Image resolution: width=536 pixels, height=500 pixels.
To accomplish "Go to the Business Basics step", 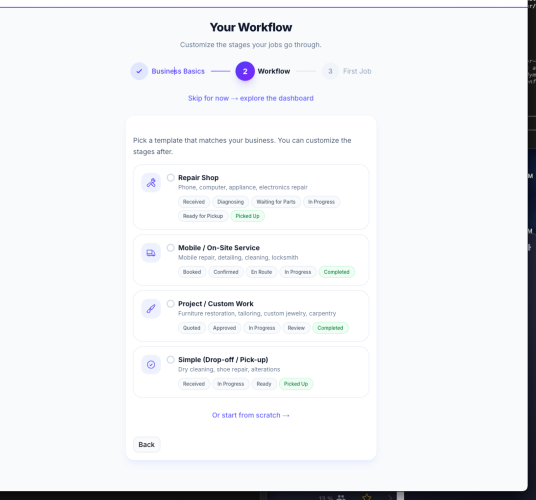I will pyautogui.click(x=178, y=71).
